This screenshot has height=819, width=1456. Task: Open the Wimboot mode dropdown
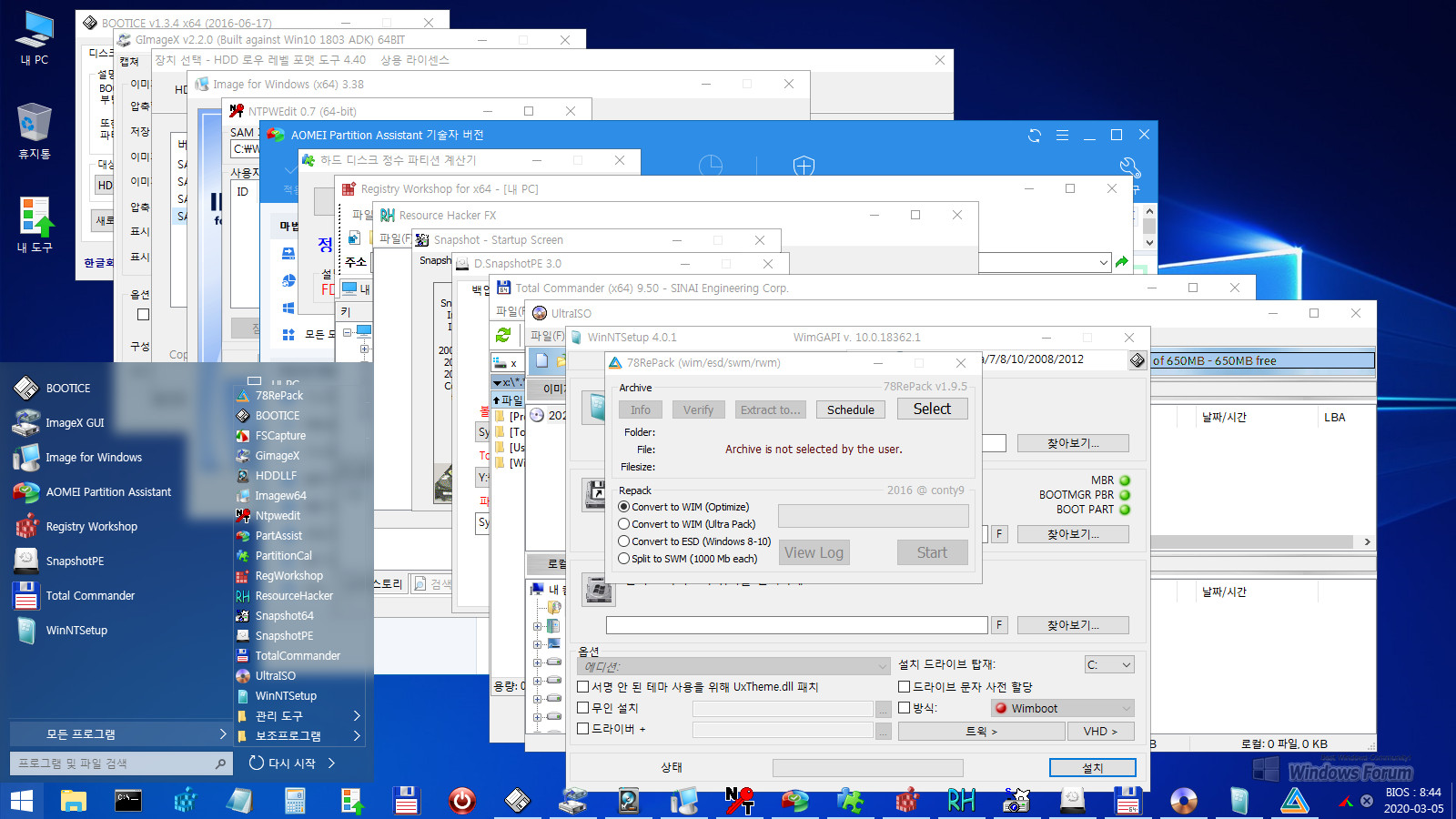click(x=1063, y=708)
